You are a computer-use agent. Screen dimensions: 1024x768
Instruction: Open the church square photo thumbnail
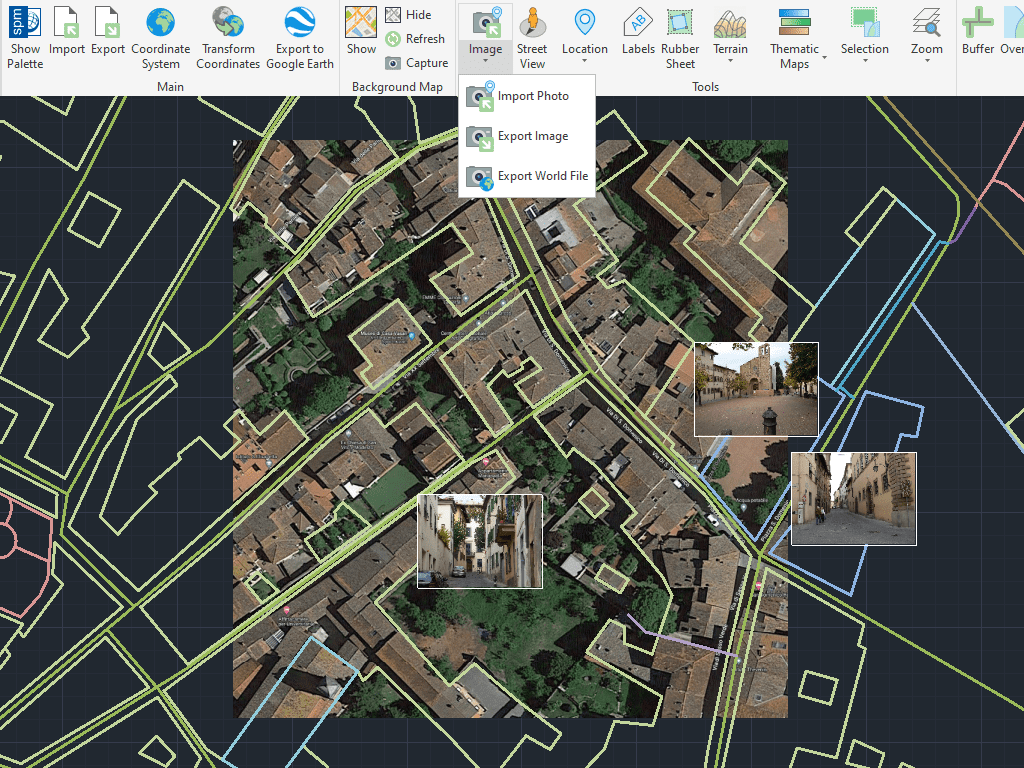point(756,389)
